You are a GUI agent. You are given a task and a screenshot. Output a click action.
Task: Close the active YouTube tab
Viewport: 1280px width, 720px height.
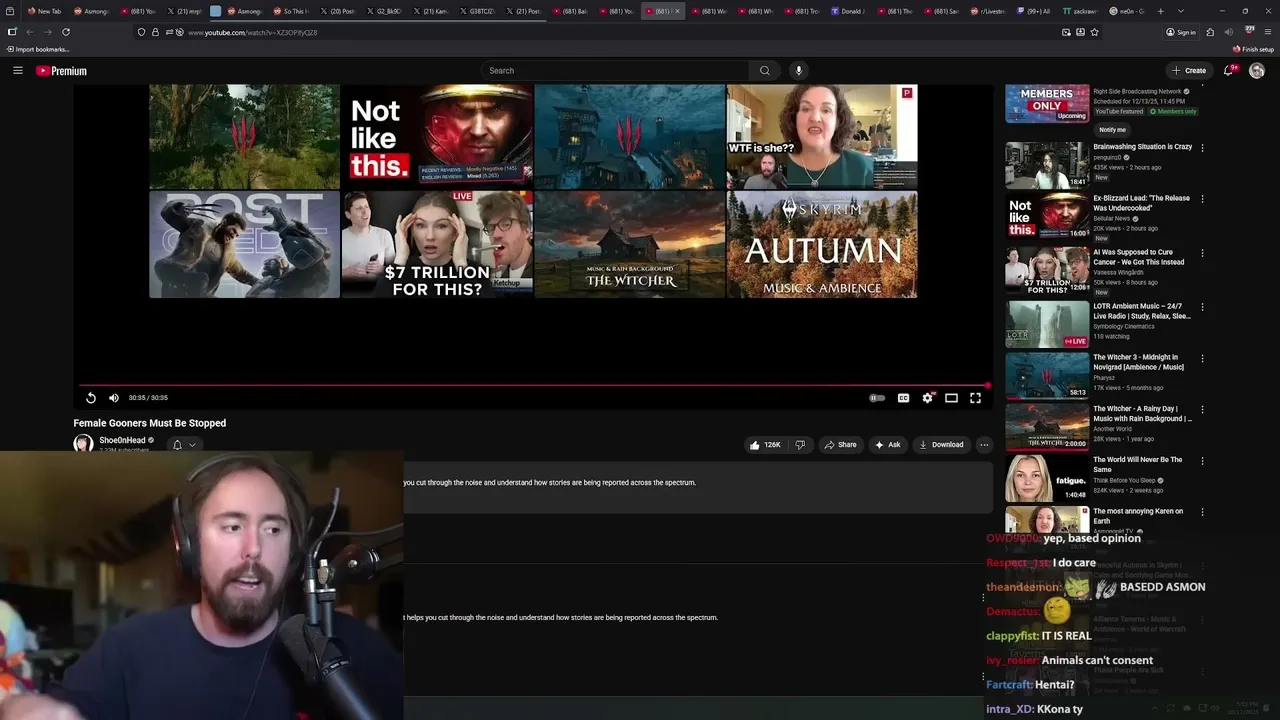677,11
